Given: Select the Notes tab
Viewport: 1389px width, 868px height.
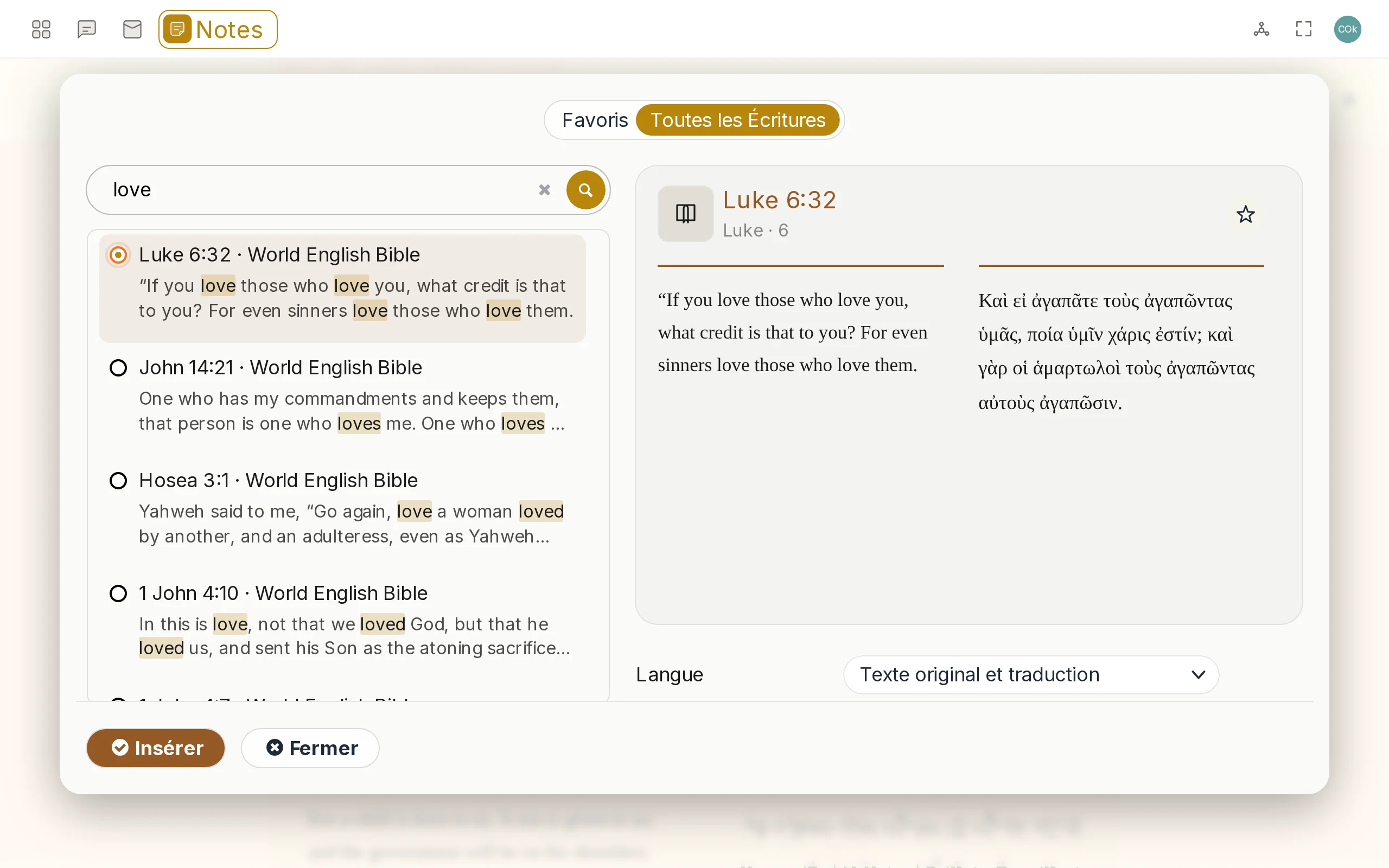Looking at the screenshot, I should point(218,29).
